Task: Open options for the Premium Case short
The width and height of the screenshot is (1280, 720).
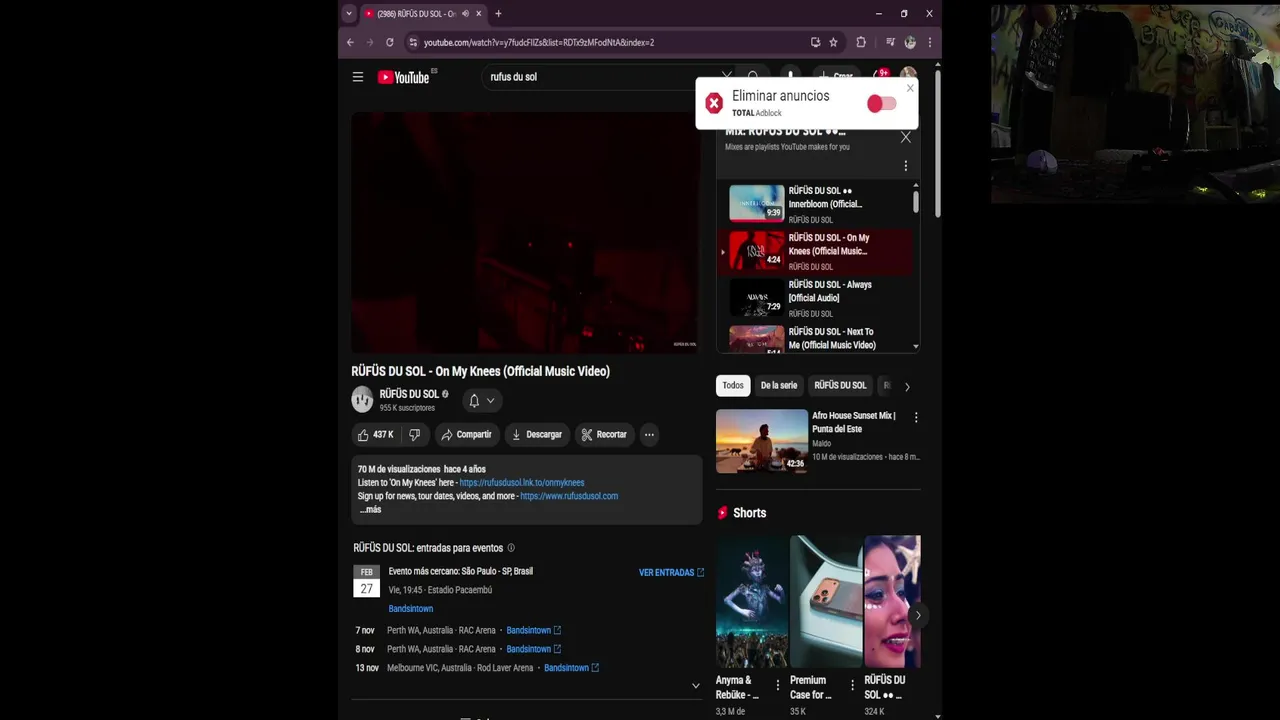Action: point(852,686)
